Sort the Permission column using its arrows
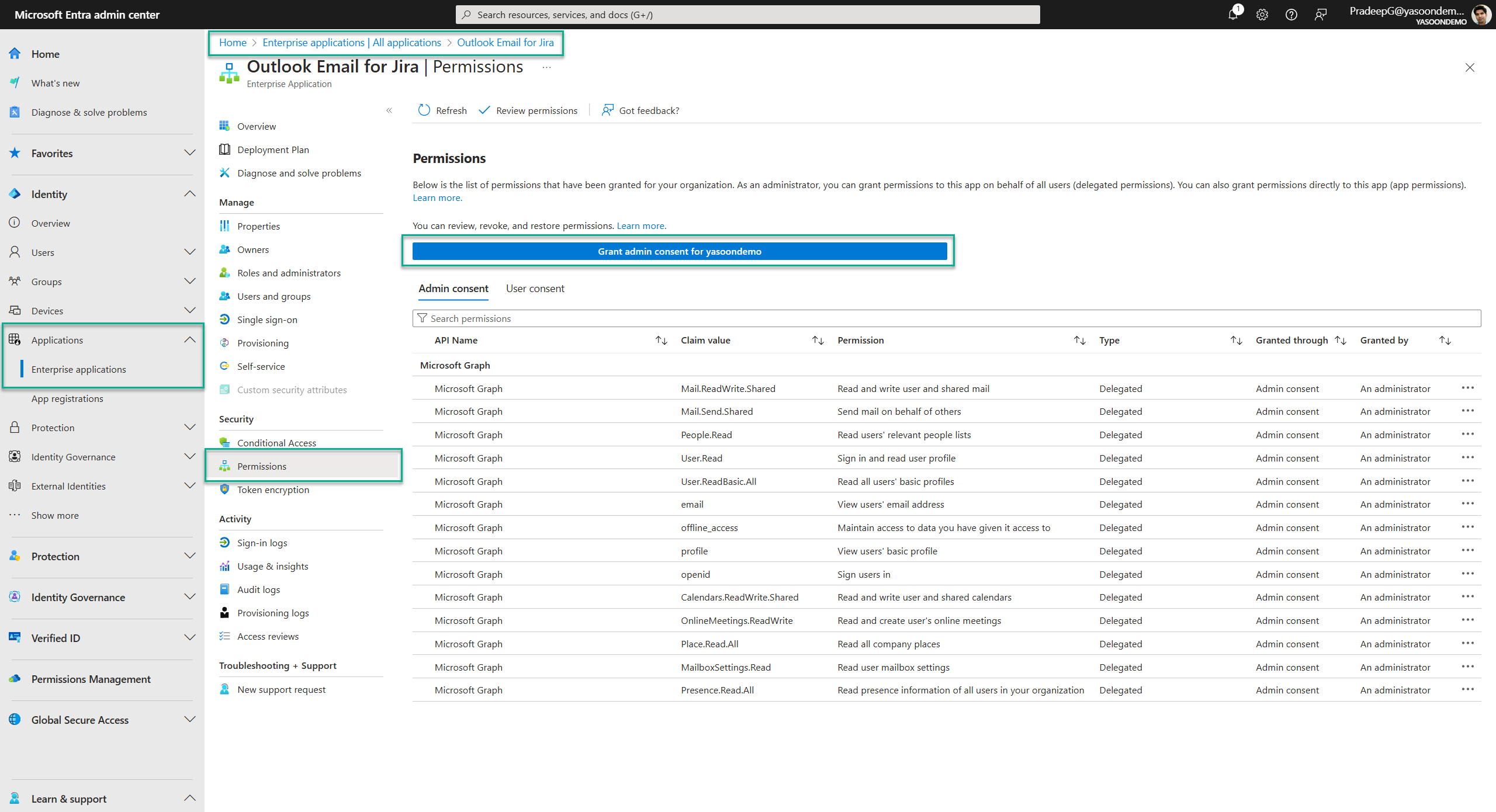 pyautogui.click(x=1079, y=340)
